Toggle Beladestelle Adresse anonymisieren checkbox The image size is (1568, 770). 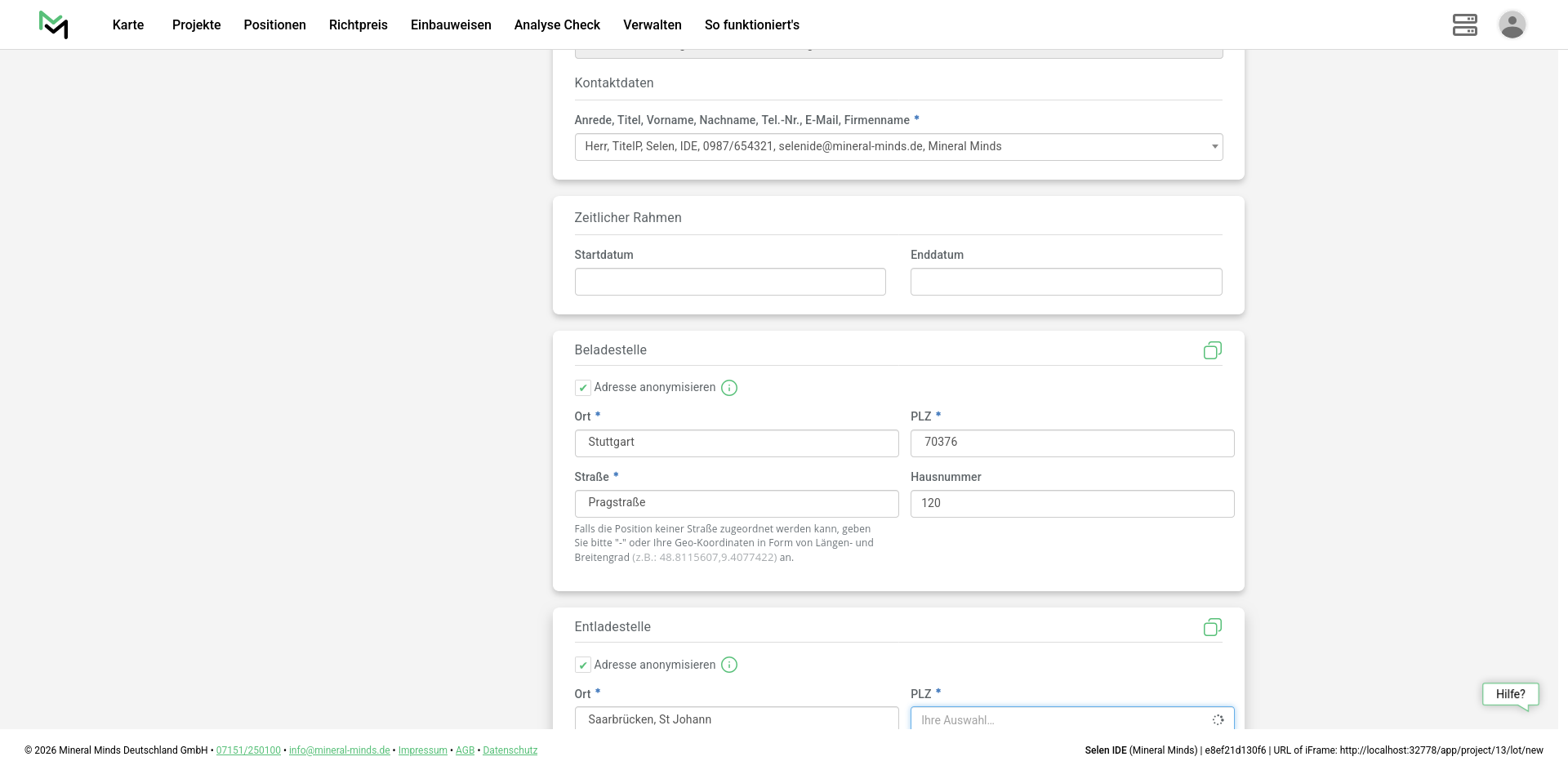click(x=583, y=388)
